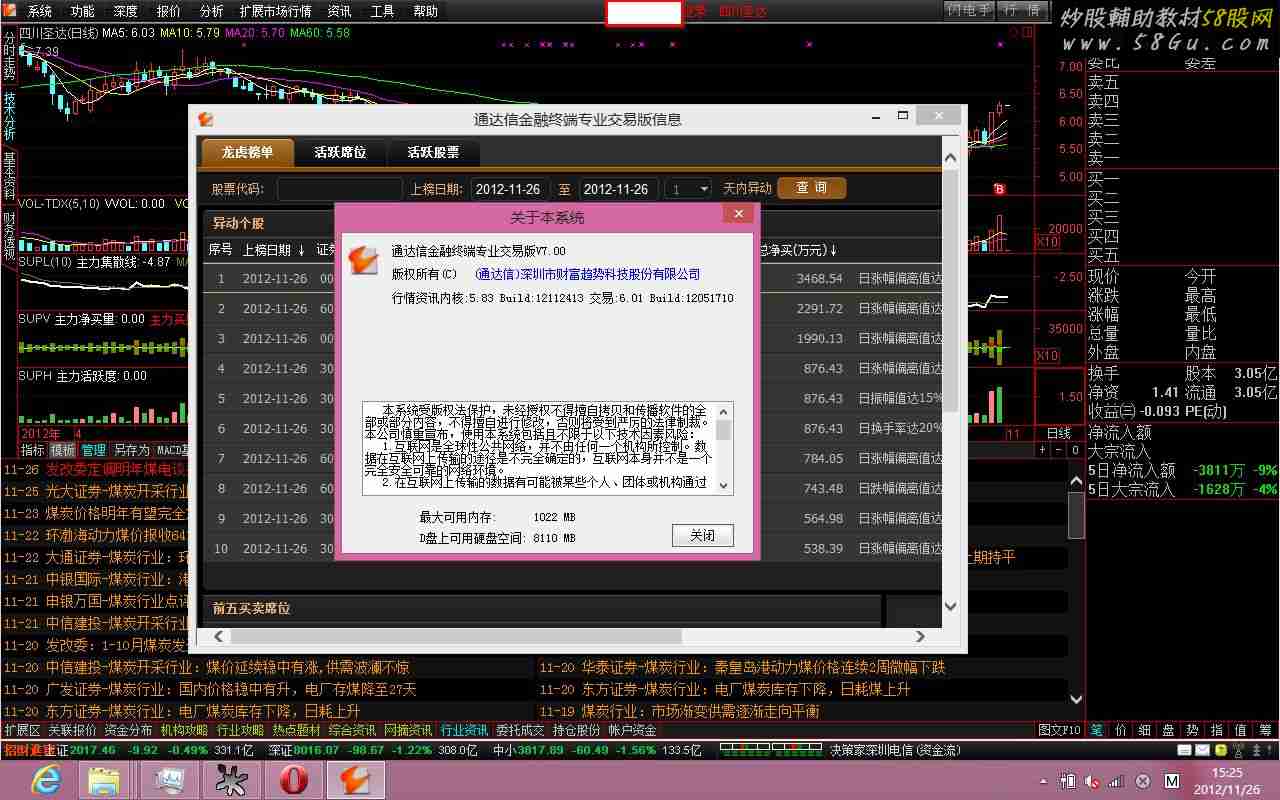Open the star-shaped taskbar app icon
This screenshot has height=800, width=1280.
[x=232, y=779]
